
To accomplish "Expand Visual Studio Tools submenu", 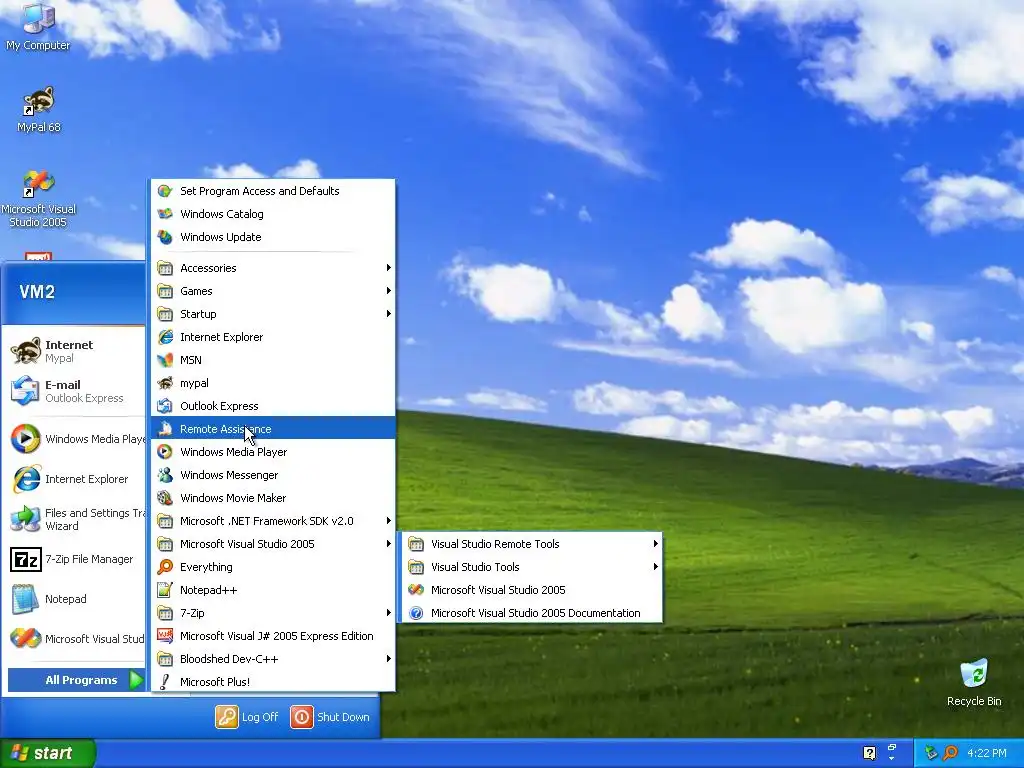I will click(x=532, y=567).
